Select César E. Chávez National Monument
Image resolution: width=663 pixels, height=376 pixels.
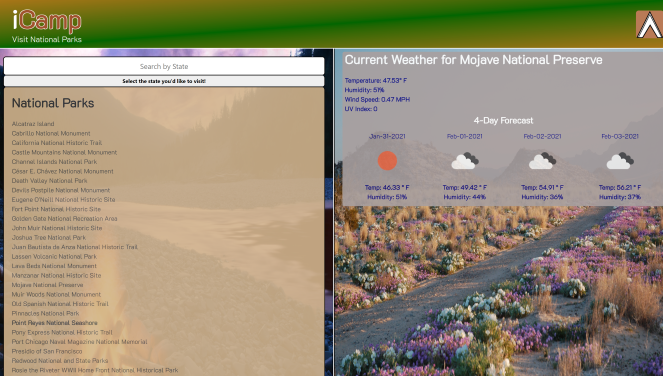(63, 171)
